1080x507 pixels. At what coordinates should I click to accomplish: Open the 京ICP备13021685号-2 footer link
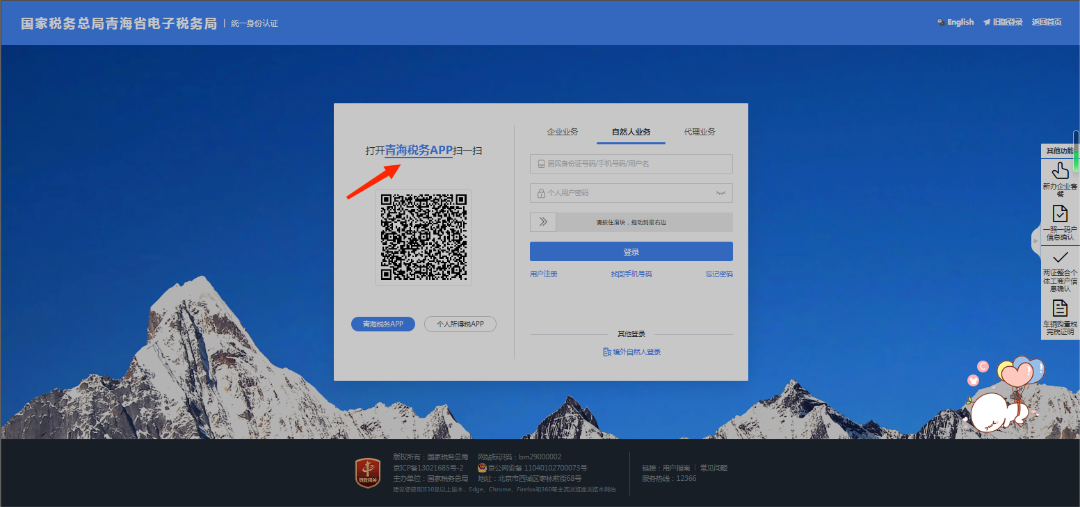(x=428, y=468)
